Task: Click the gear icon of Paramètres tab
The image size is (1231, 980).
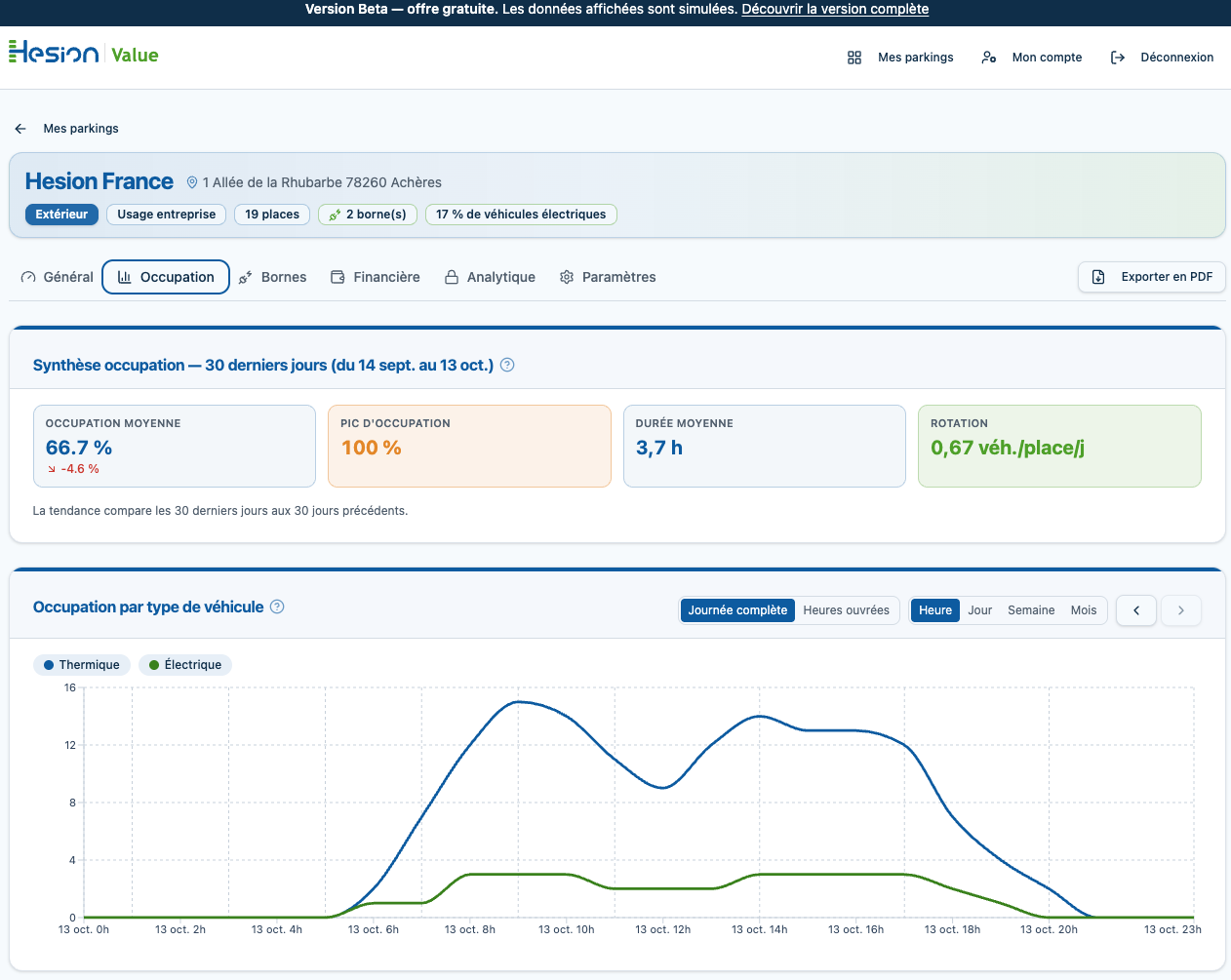Action: click(567, 277)
